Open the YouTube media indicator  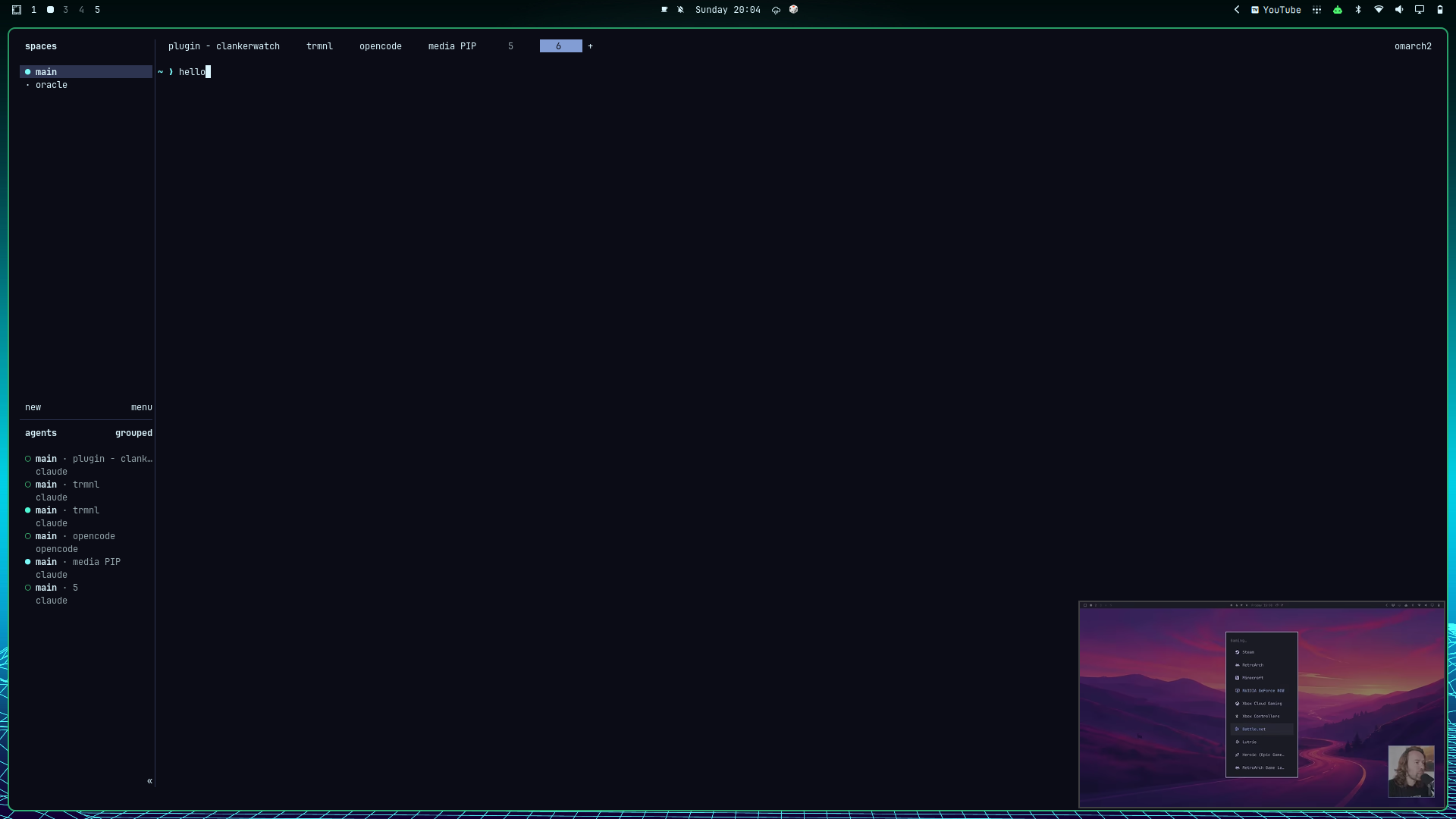point(1276,10)
